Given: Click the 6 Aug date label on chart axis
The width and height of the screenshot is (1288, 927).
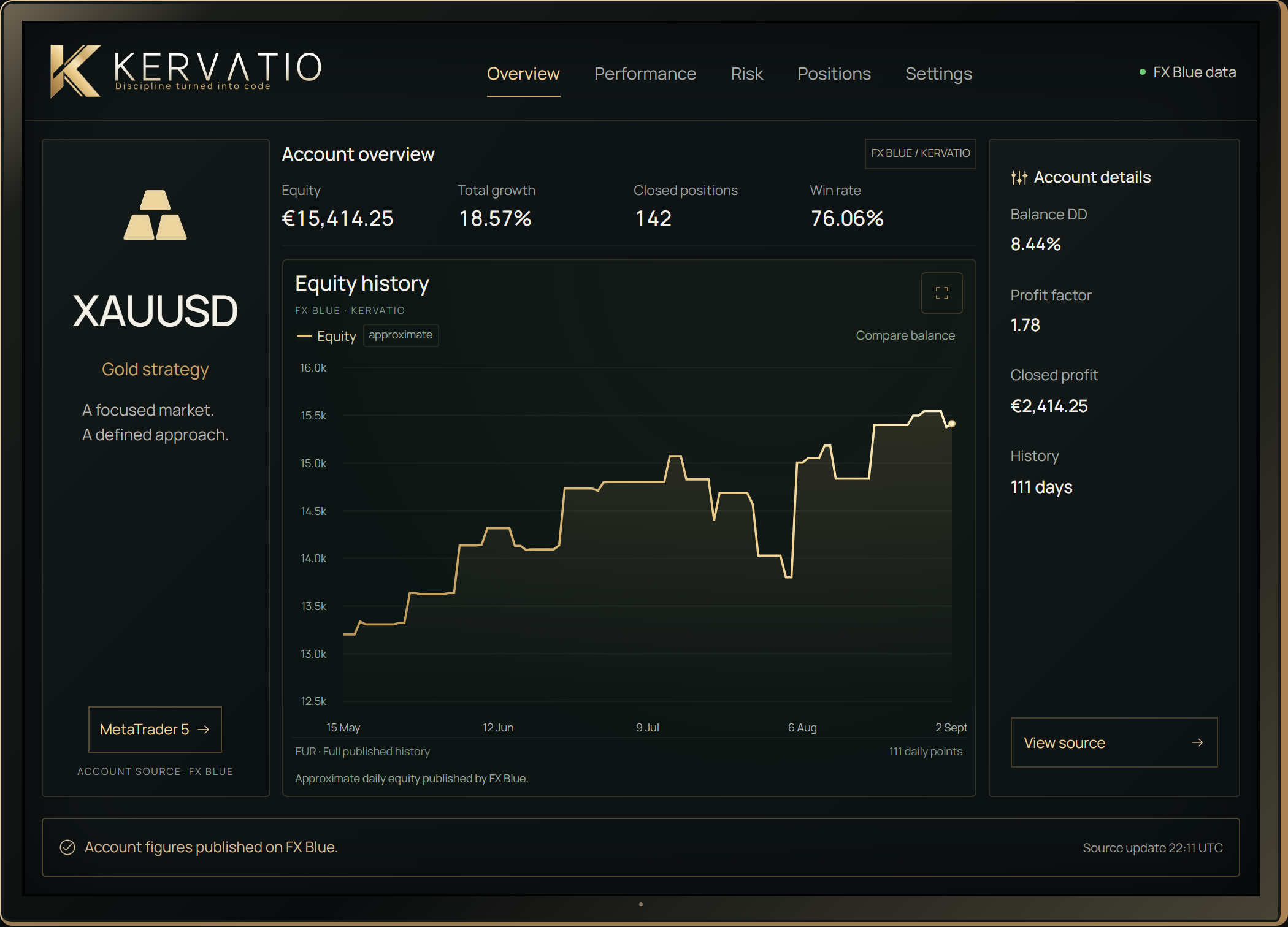Looking at the screenshot, I should (802, 728).
